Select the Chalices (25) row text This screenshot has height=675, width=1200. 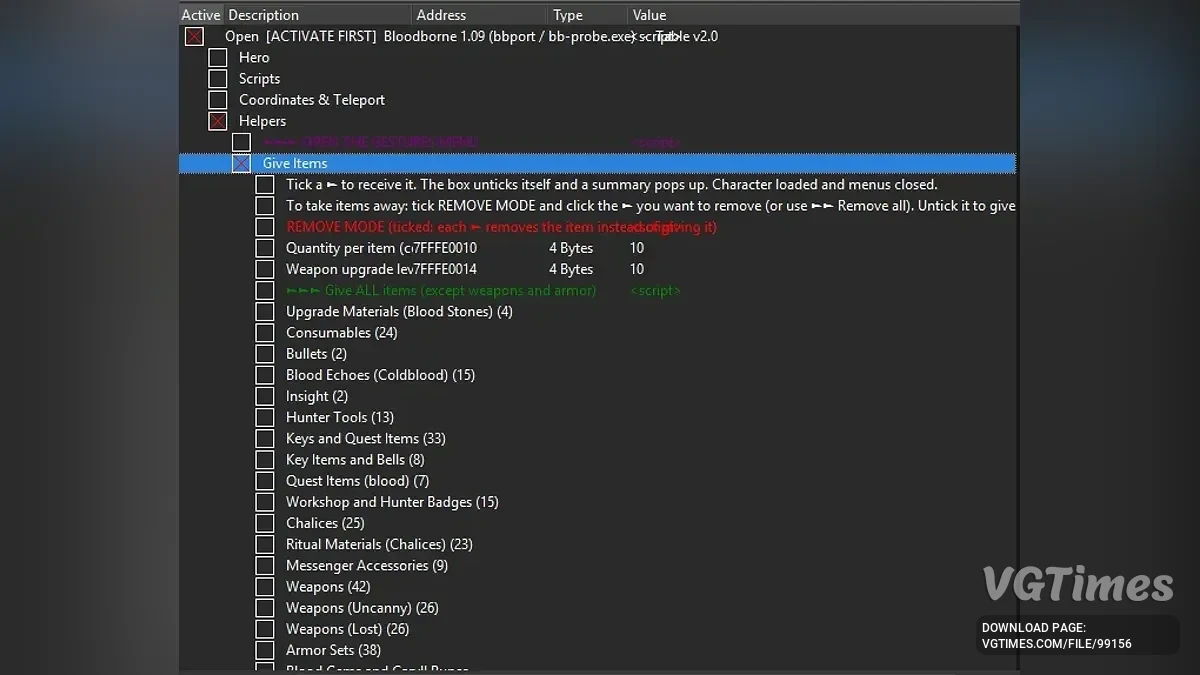325,523
